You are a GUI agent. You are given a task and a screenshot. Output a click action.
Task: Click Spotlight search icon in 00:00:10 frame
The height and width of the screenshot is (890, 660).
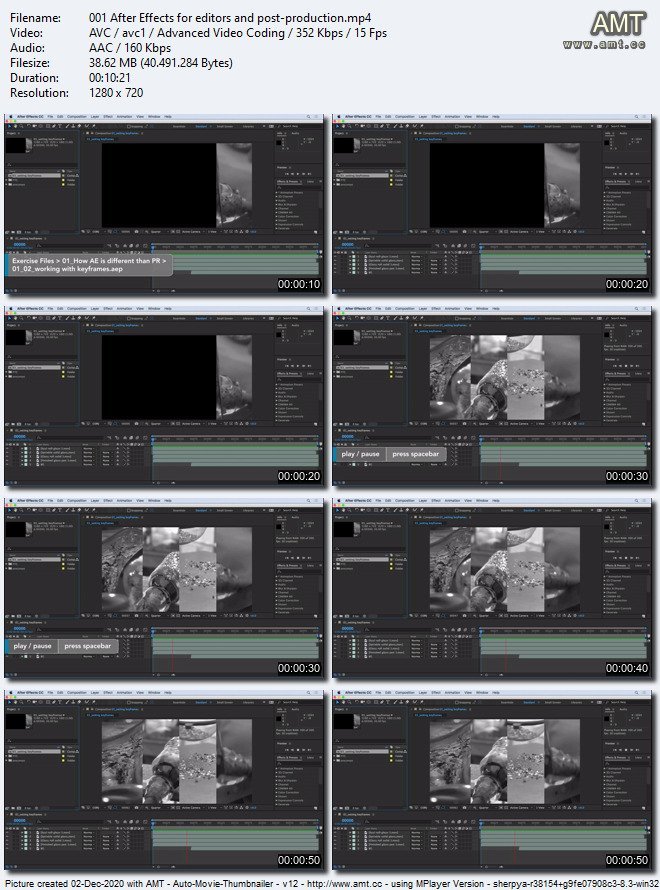309,116
